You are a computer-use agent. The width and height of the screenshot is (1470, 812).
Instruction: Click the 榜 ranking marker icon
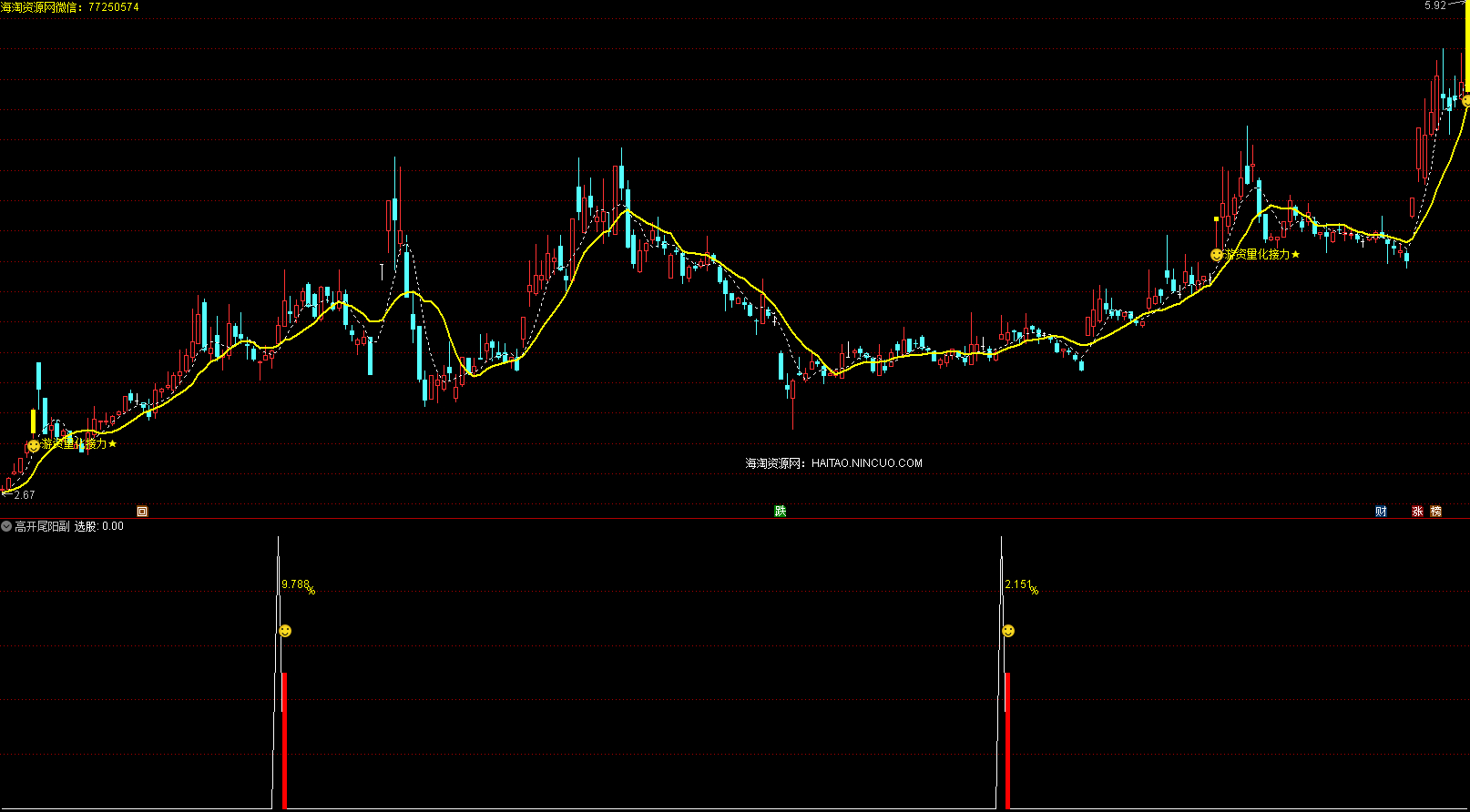(1436, 512)
